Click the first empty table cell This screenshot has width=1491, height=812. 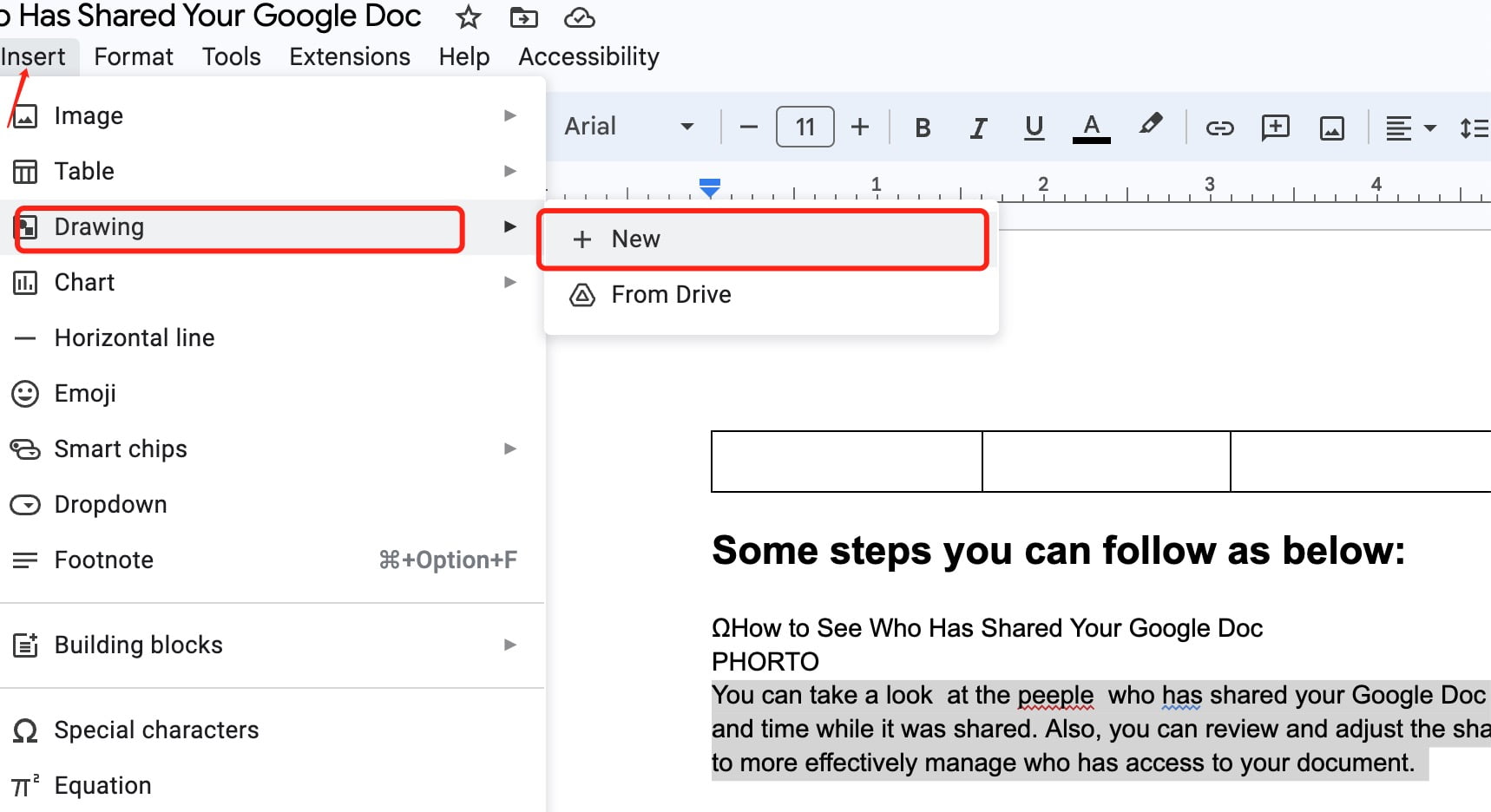click(x=847, y=462)
